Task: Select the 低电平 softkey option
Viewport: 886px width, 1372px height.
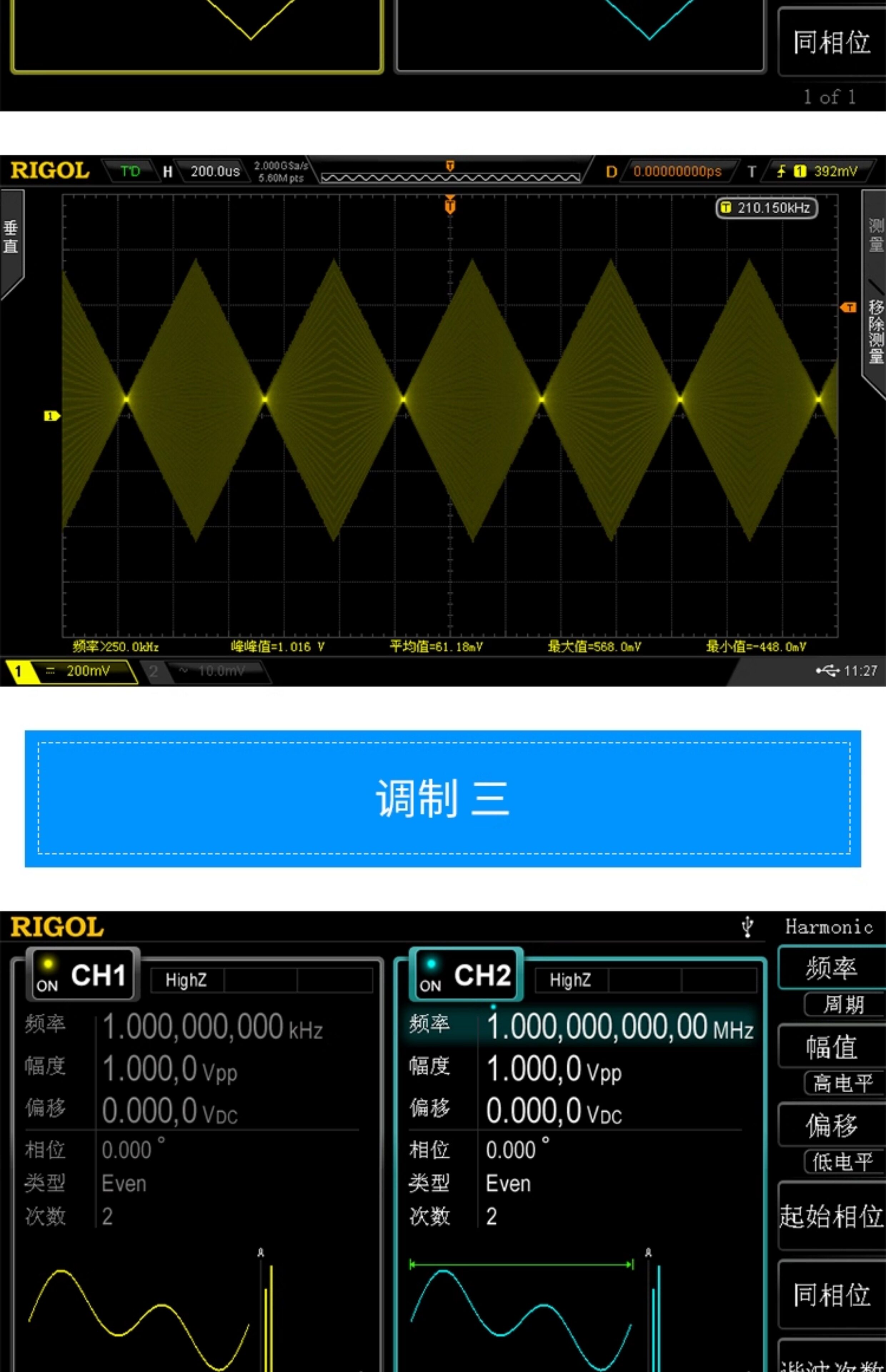Action: click(x=844, y=1162)
